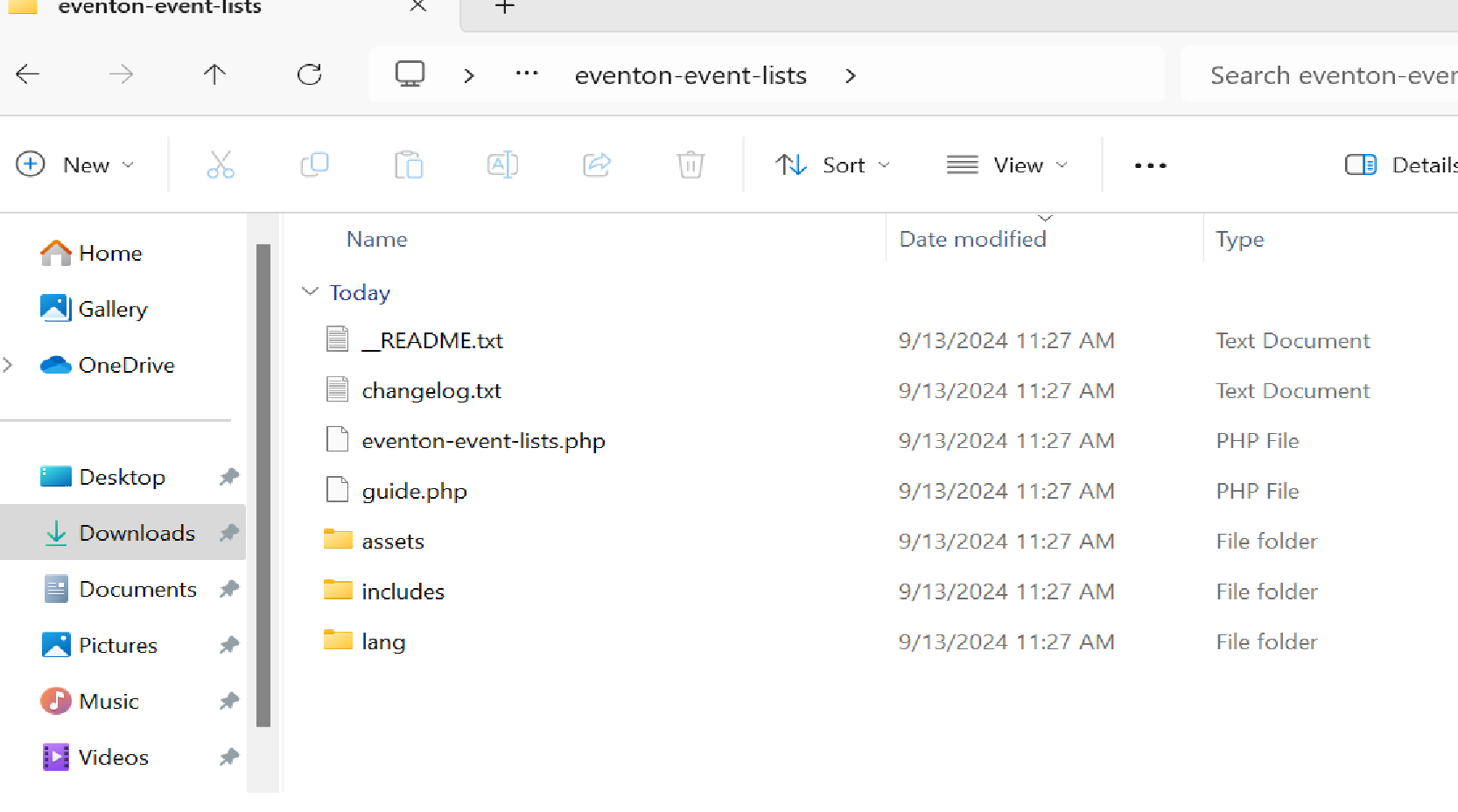This screenshot has width=1458, height=812.
Task: Select the changelog.txt file
Action: tap(431, 390)
